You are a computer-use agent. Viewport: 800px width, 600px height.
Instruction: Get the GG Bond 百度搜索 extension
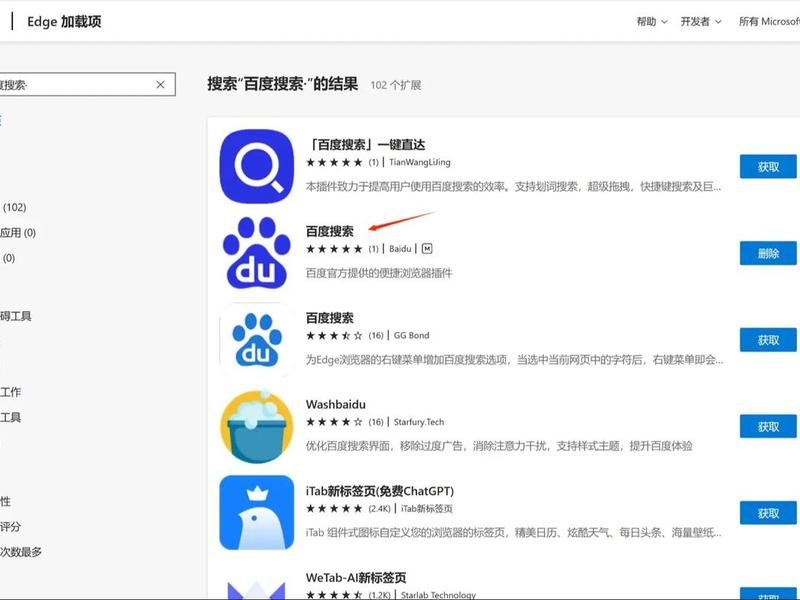768,340
